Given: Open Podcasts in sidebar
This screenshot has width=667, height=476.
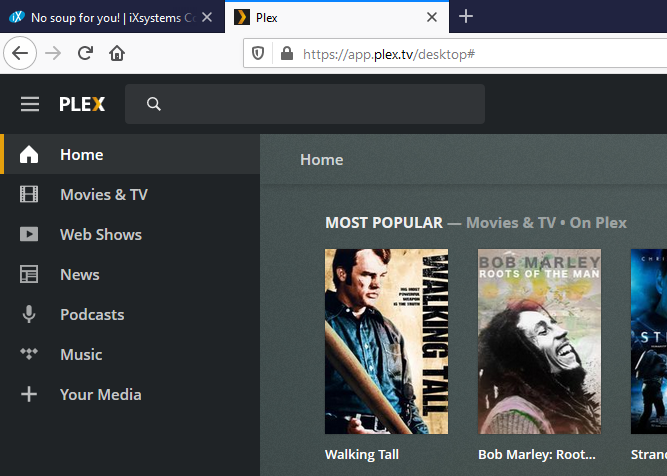Looking at the screenshot, I should pyautogui.click(x=130, y=314).
